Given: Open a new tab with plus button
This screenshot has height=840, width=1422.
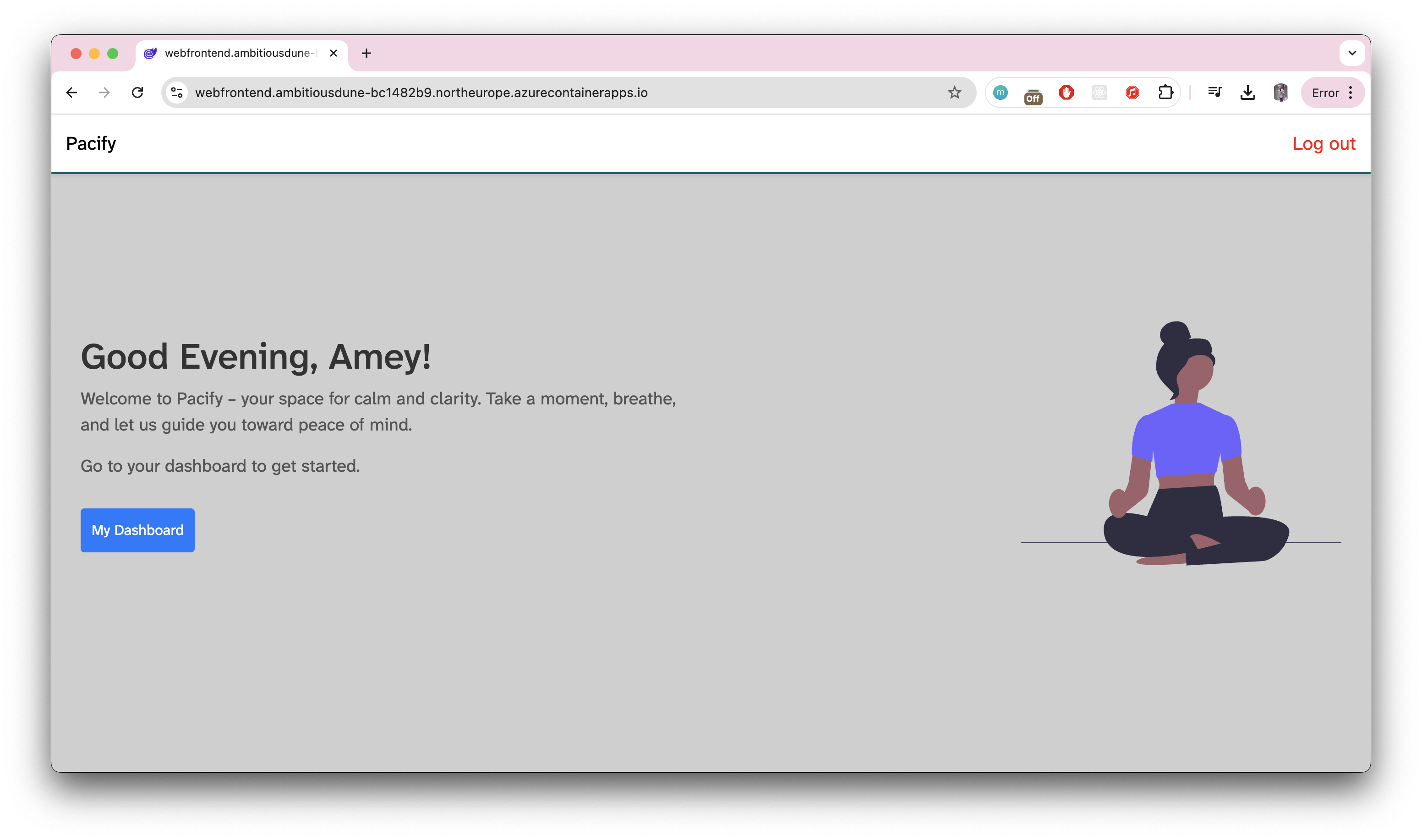Looking at the screenshot, I should (x=366, y=53).
